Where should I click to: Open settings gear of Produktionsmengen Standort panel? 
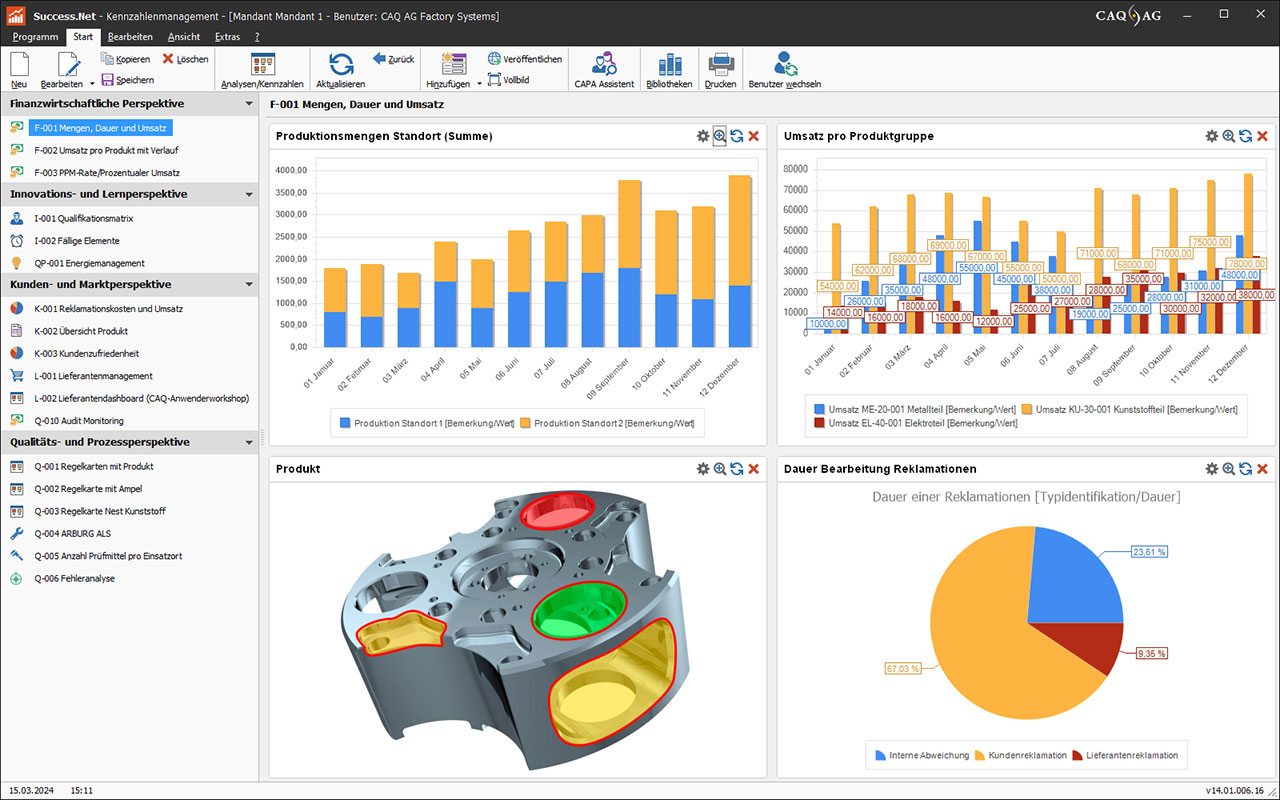pos(703,136)
